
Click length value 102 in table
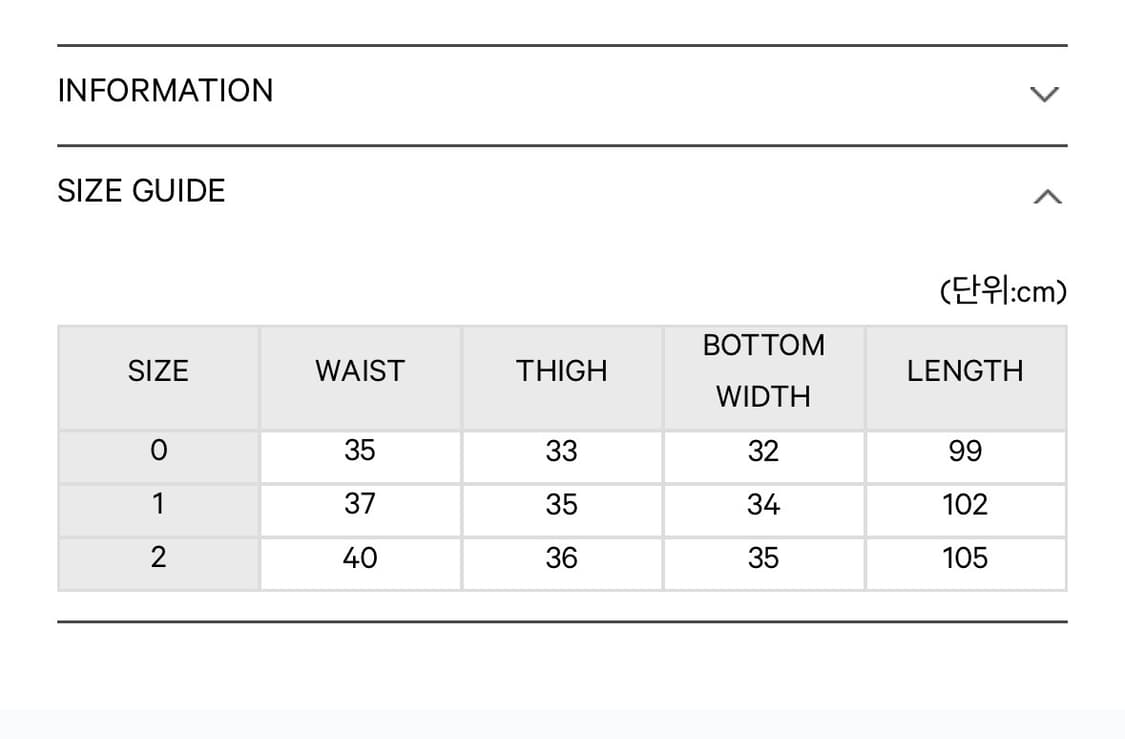[x=965, y=505]
